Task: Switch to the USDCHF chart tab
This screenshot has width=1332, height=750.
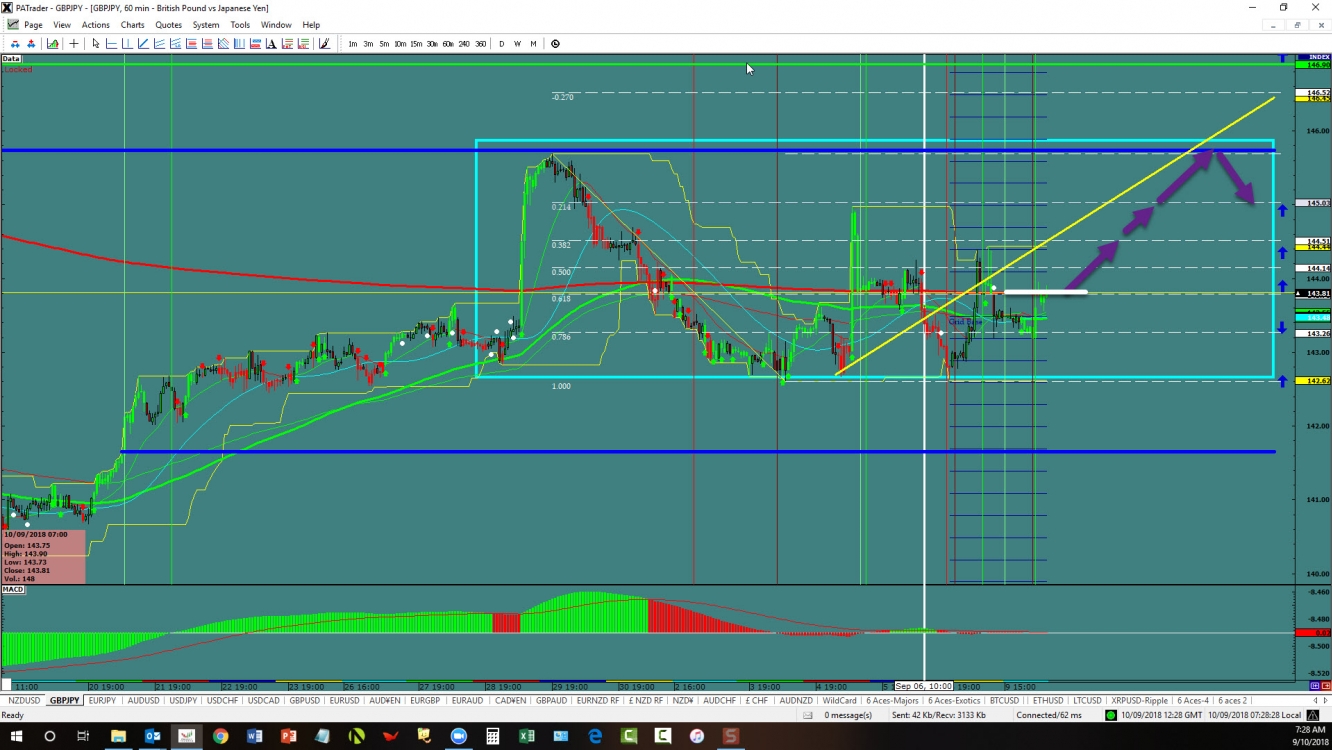Action: (x=222, y=700)
